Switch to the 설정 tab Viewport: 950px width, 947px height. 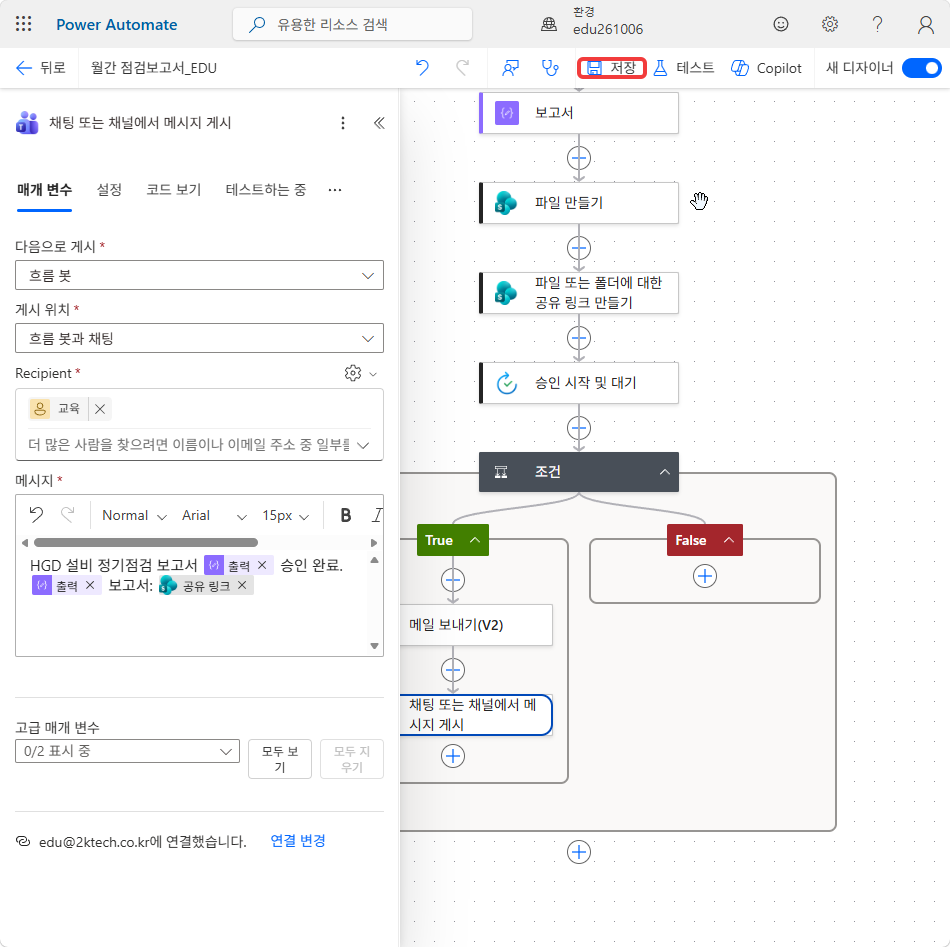[x=109, y=190]
